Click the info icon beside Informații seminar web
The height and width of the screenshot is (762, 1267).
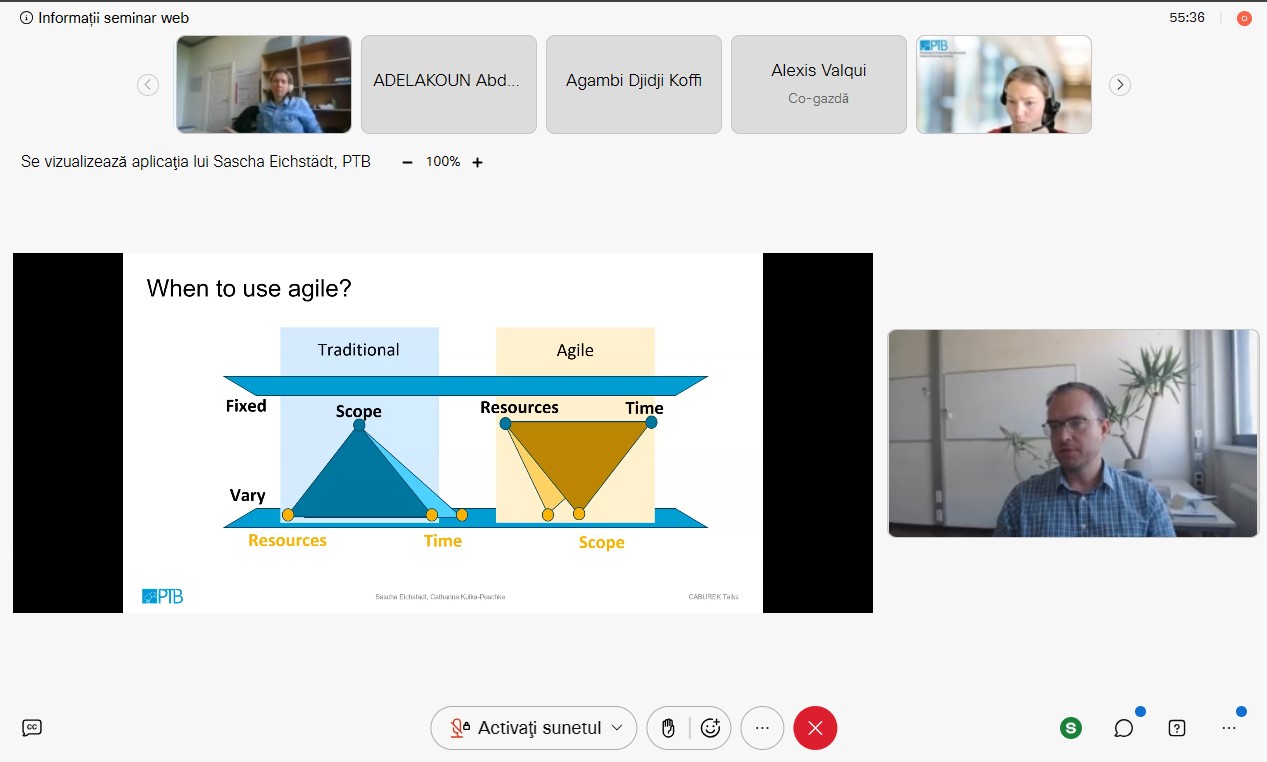point(26,18)
